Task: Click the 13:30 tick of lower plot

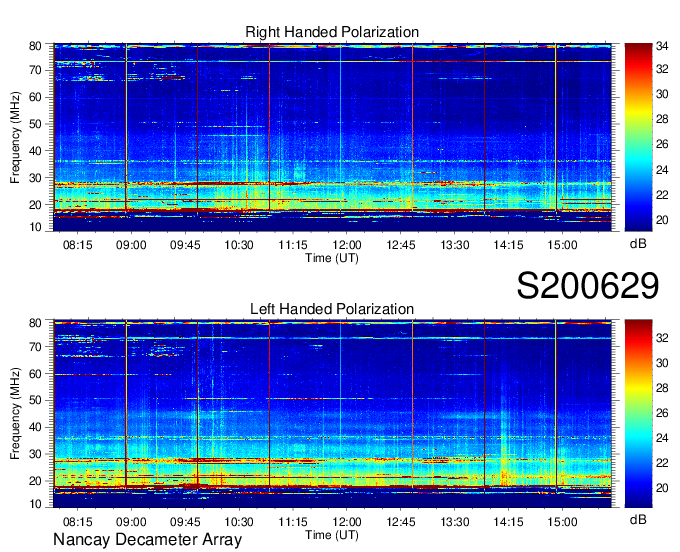Action: pyautogui.click(x=454, y=522)
